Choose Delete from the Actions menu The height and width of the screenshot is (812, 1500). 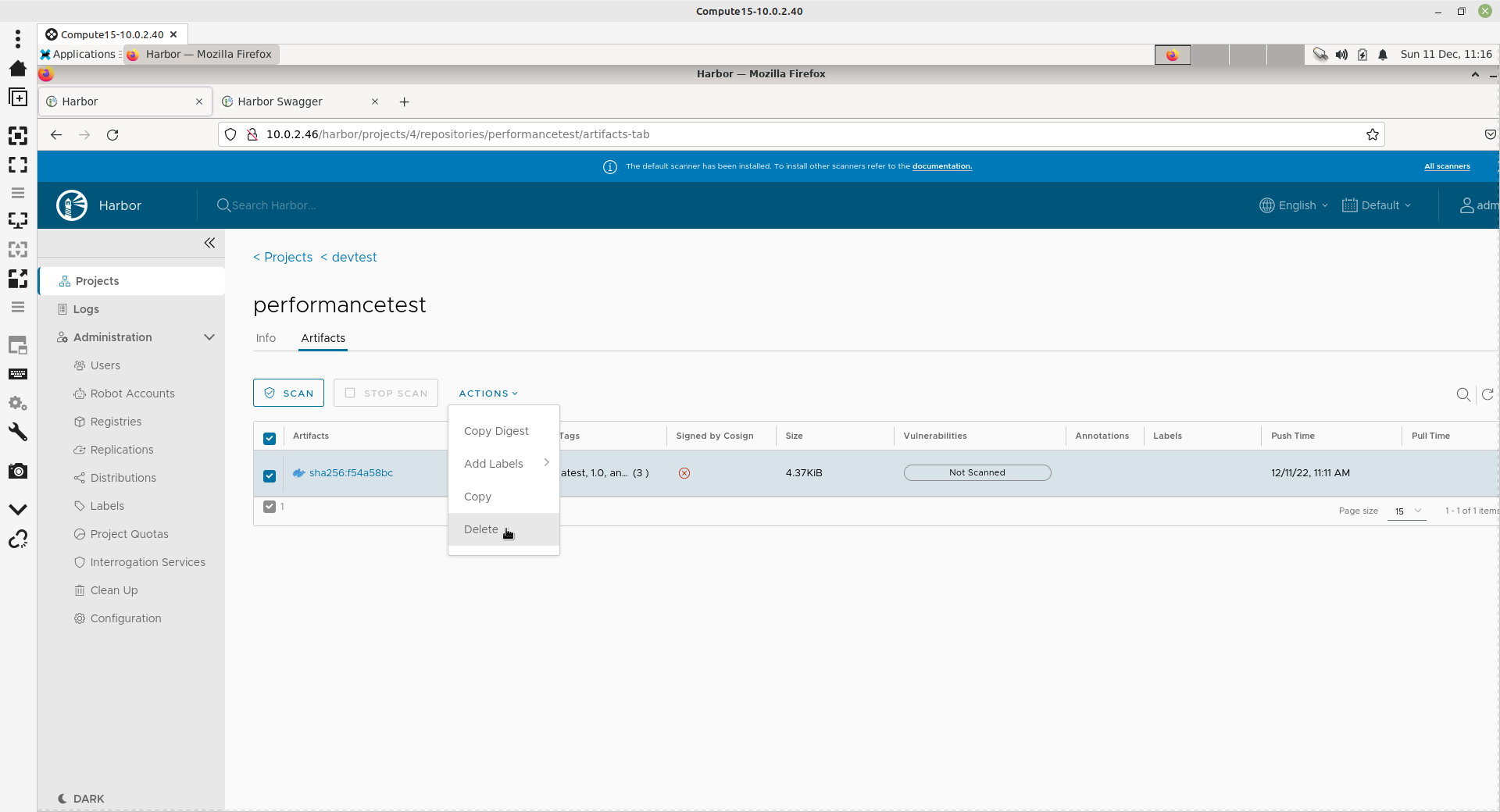(x=481, y=529)
